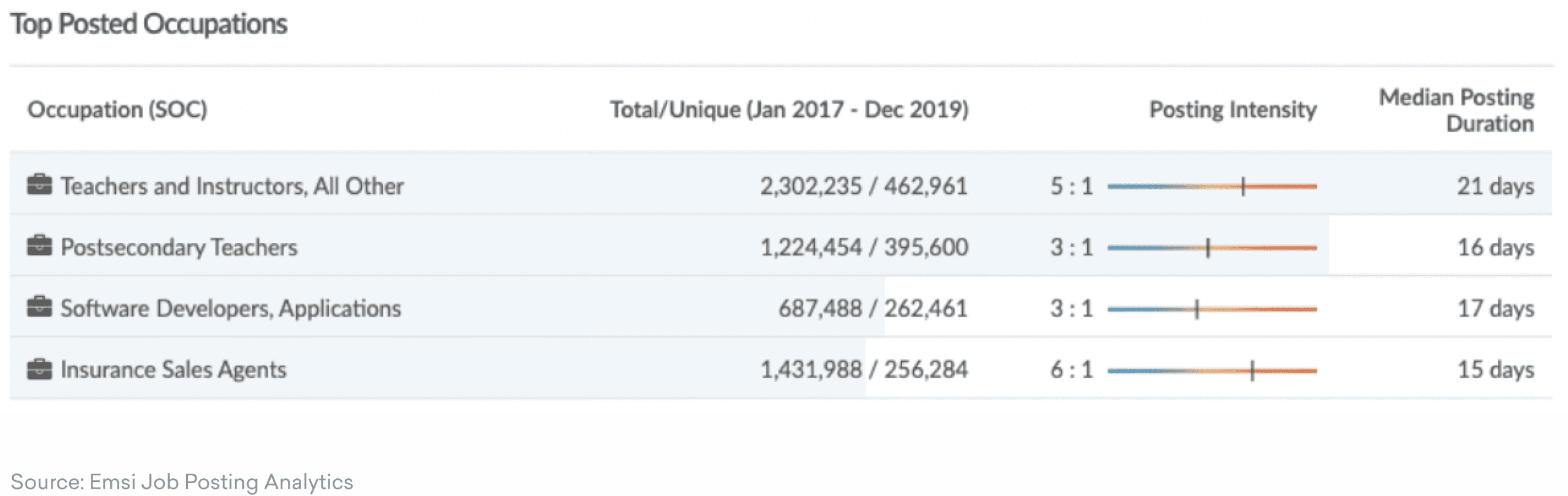Click 3 : 1 ratio in Software Developers row
This screenshot has height=496, width=1568.
(x=1072, y=308)
